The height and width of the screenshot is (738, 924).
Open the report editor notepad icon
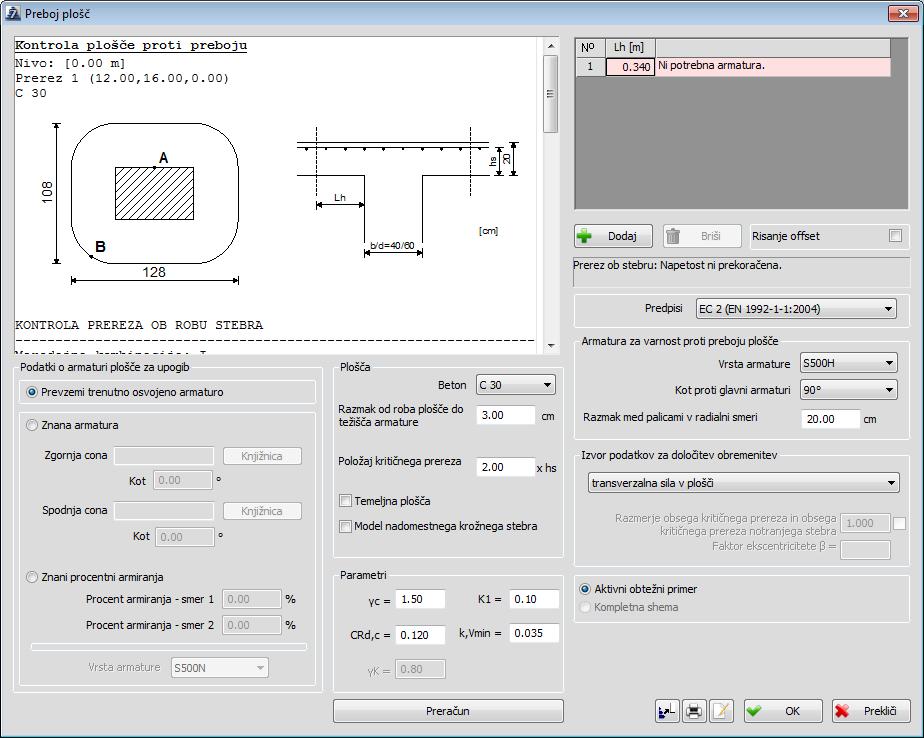point(721,711)
